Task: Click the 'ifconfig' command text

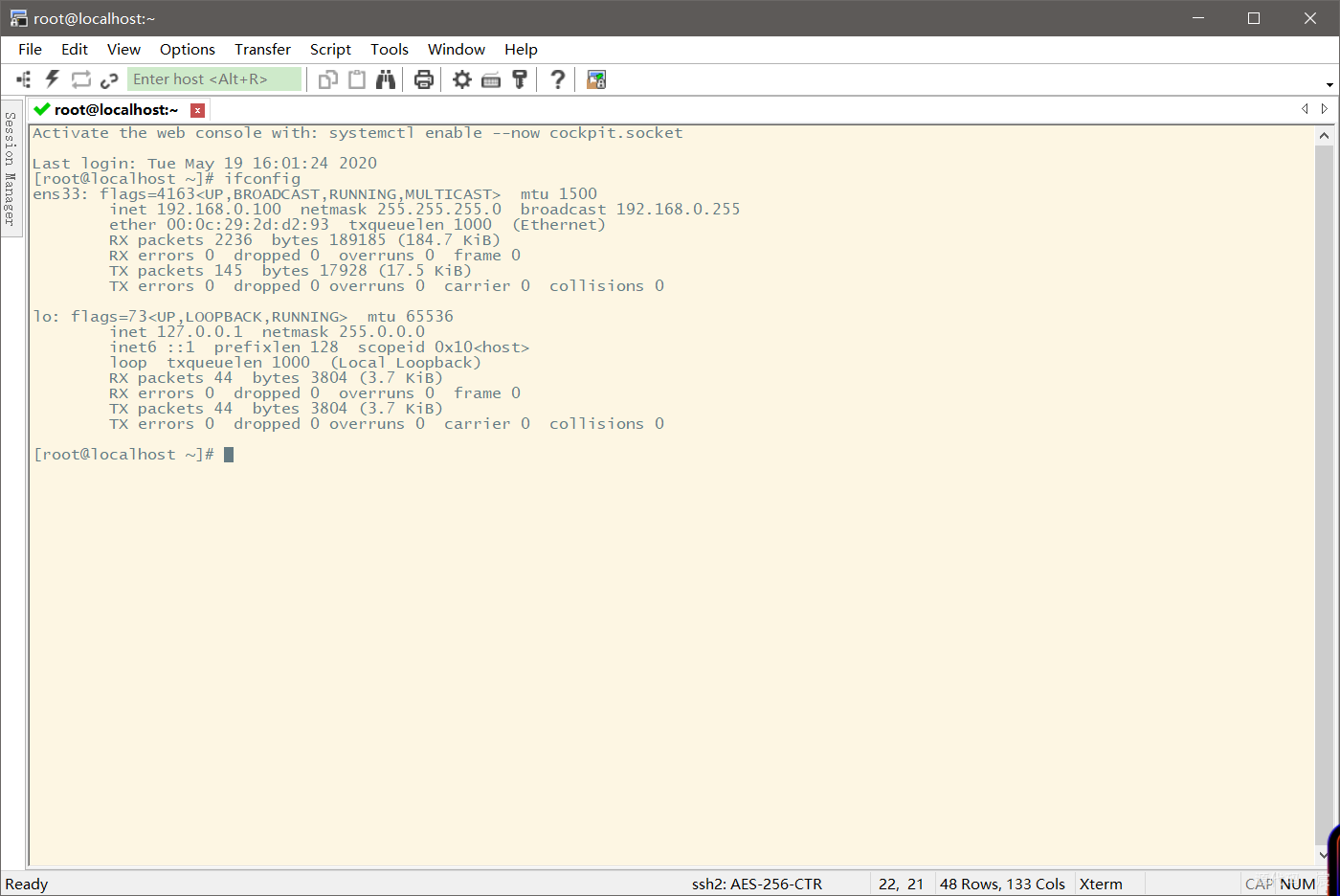Action: coord(262,179)
